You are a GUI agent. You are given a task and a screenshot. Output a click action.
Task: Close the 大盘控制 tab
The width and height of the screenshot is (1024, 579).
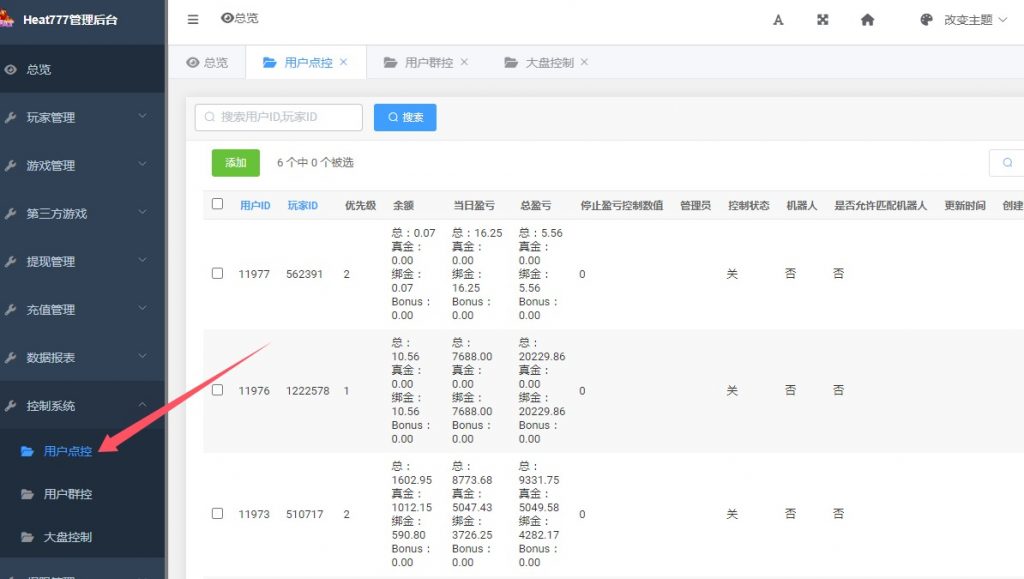coord(584,62)
